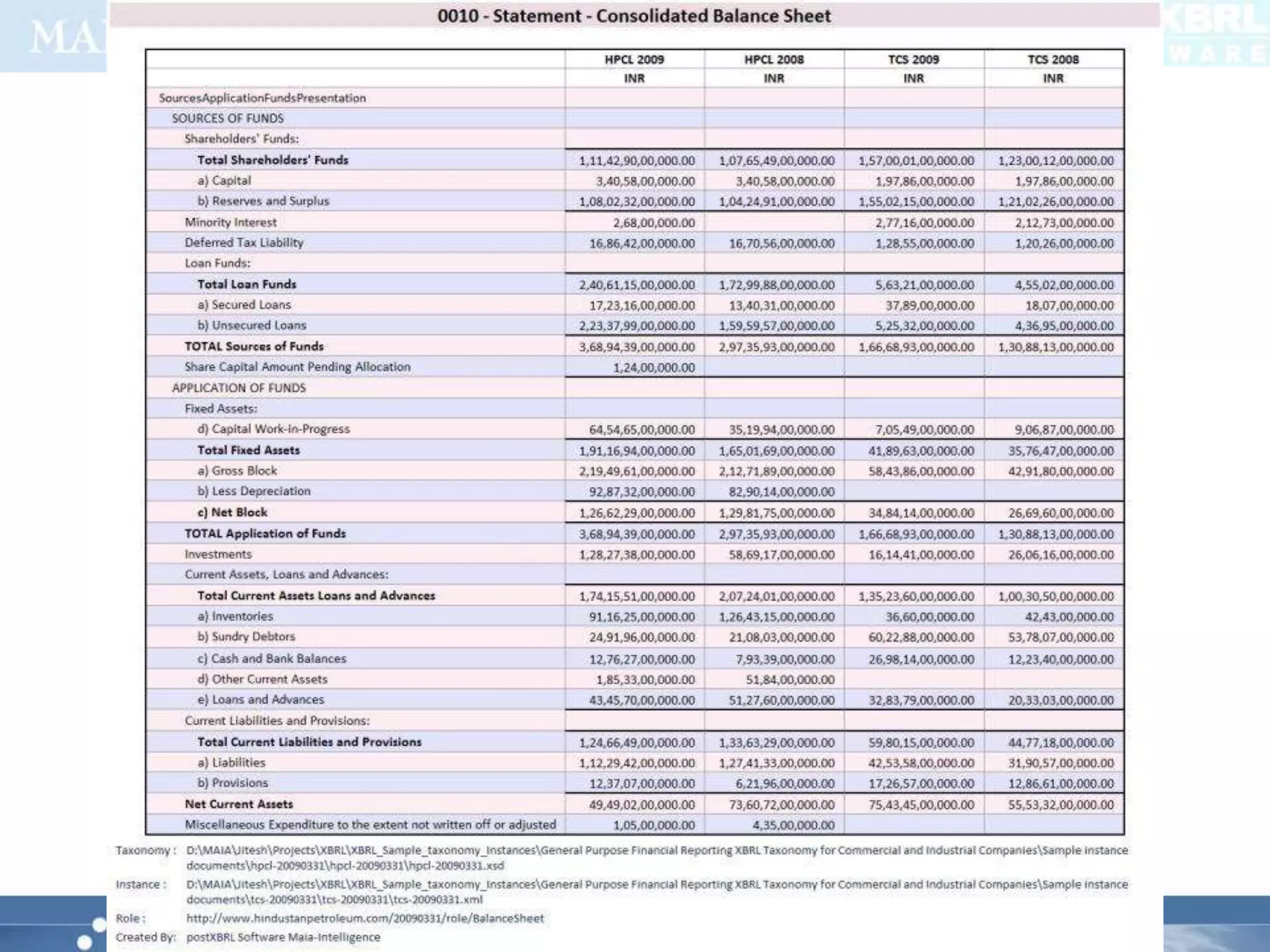This screenshot has height=952, width=1270.
Task: Click the Deferred Tax Liability row label
Action: point(244,243)
